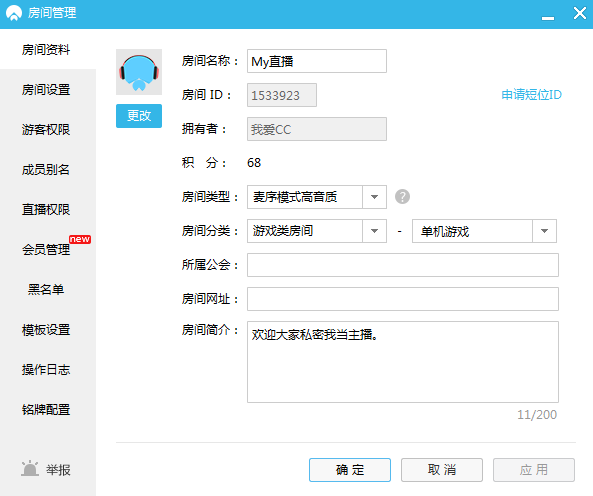This screenshot has height=496, width=593.
Task: Expand the 房间类型 dropdown arrow
Action: click(374, 197)
